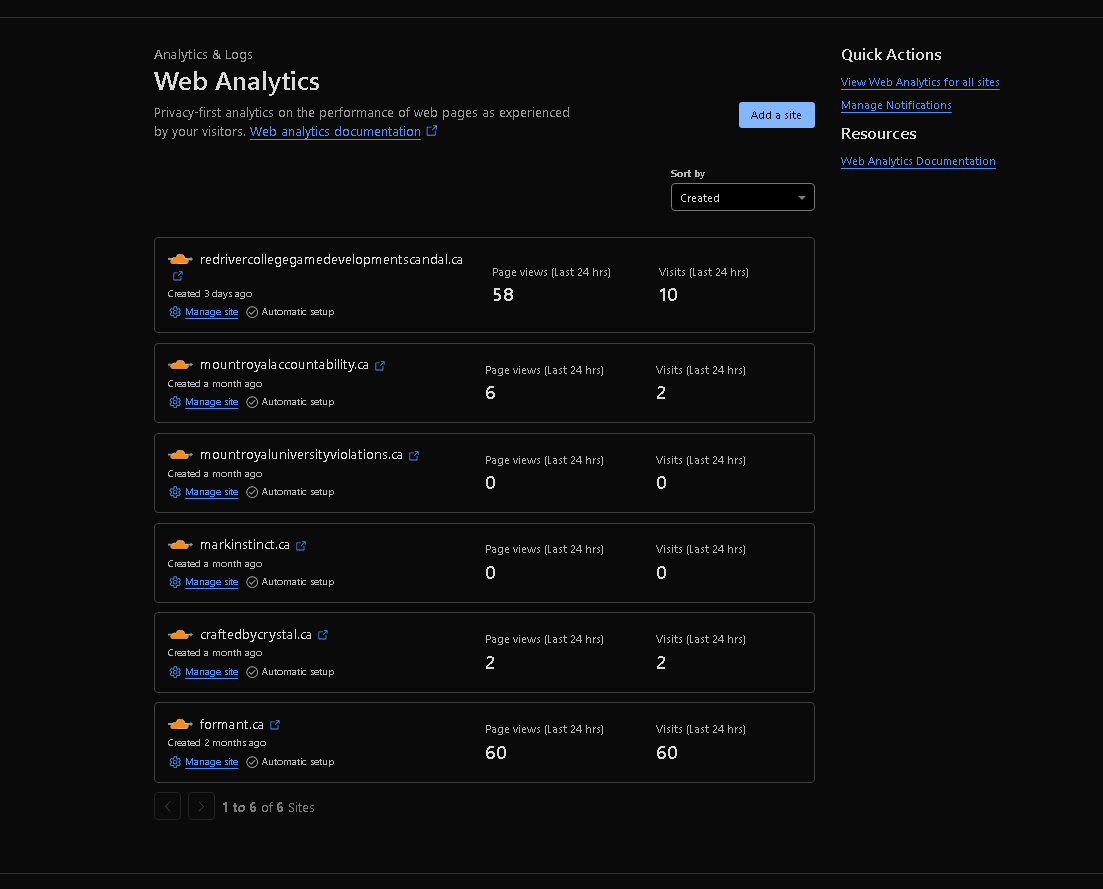Click Manage site for mountroyaluniversityviolations.ca
Viewport: 1103px width, 889px height.
point(212,492)
